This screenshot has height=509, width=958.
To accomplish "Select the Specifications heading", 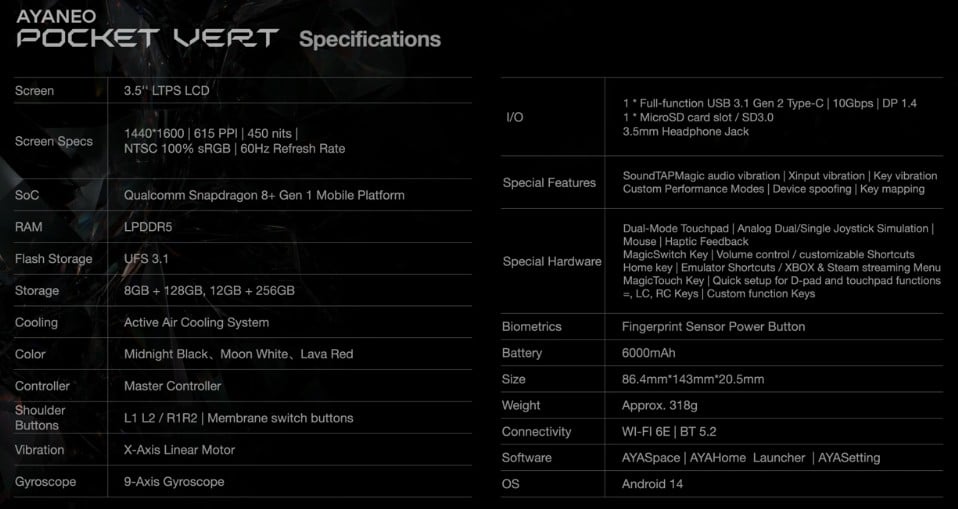I will [369, 40].
